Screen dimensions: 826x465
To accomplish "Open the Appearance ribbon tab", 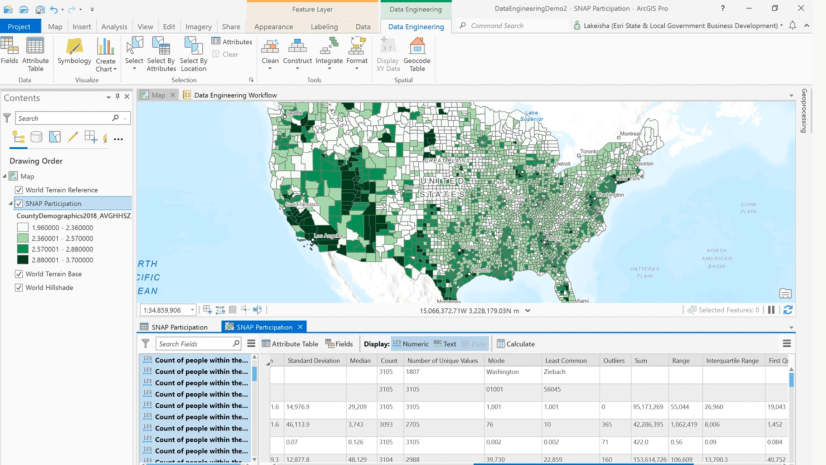I will point(273,26).
